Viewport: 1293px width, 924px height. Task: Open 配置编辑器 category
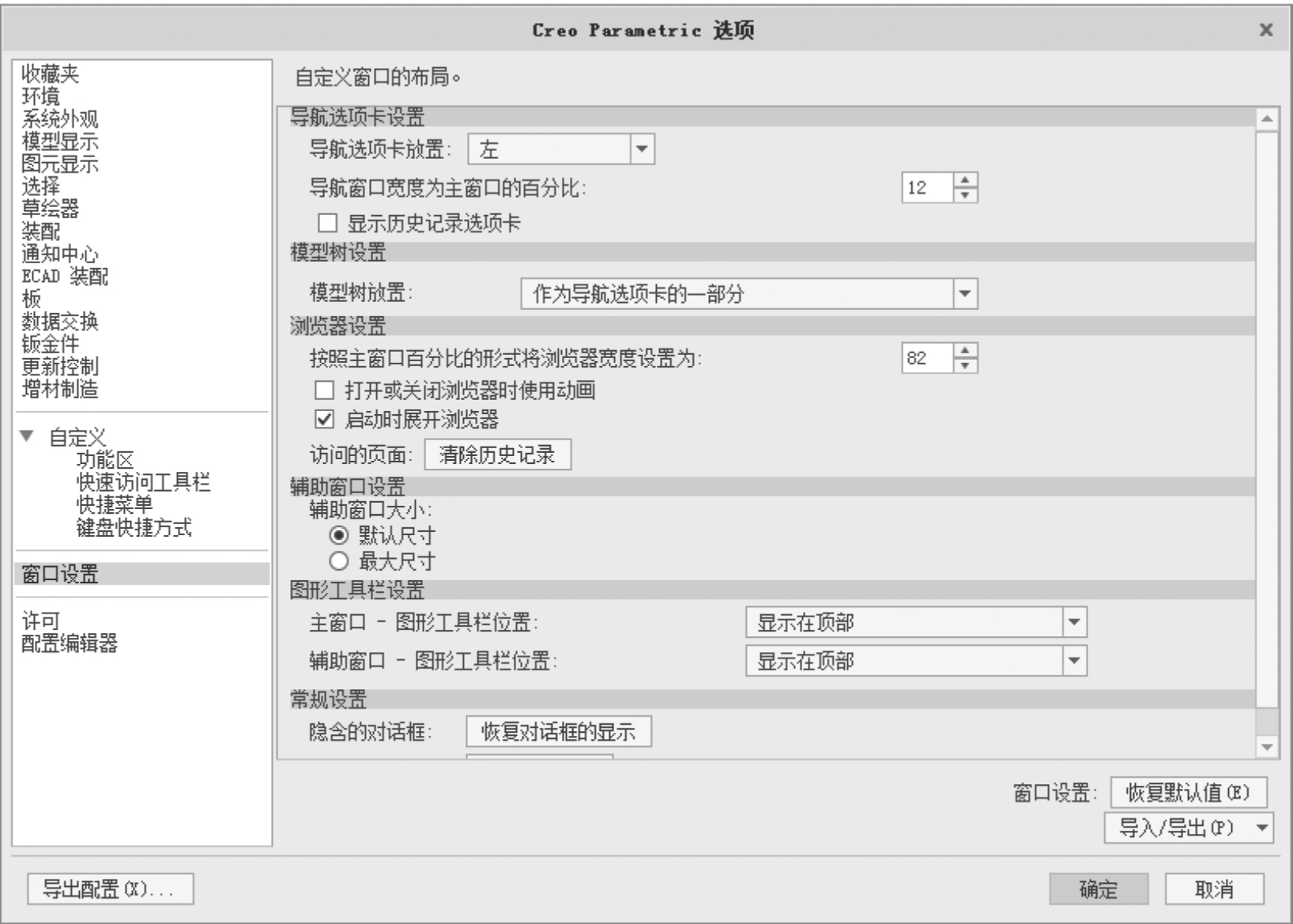69,643
